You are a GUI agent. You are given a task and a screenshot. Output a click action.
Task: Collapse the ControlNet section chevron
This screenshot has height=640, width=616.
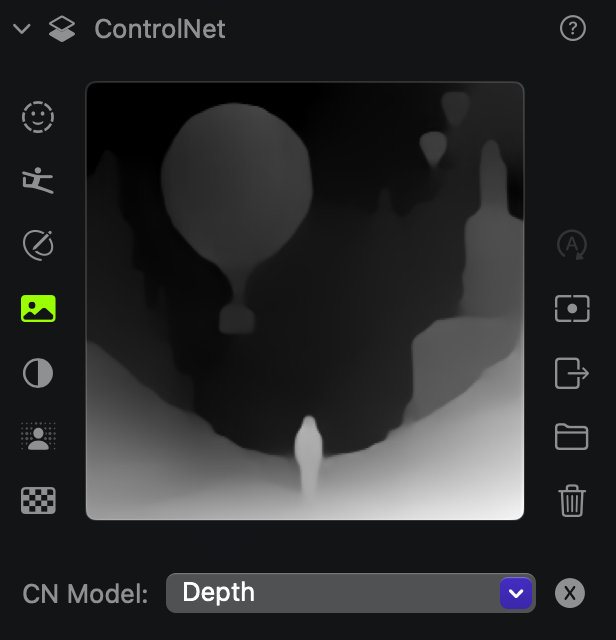coord(22,29)
